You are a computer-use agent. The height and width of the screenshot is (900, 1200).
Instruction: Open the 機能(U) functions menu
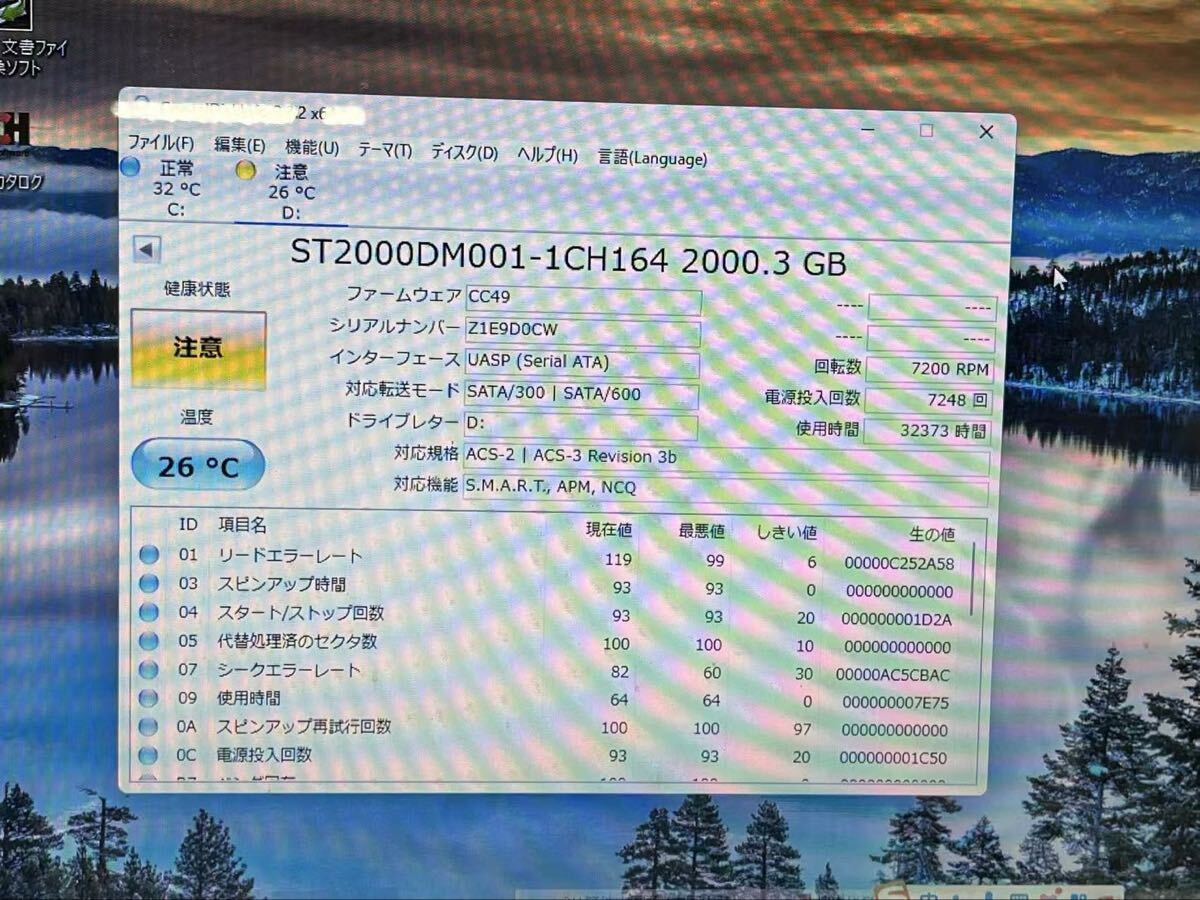(314, 148)
